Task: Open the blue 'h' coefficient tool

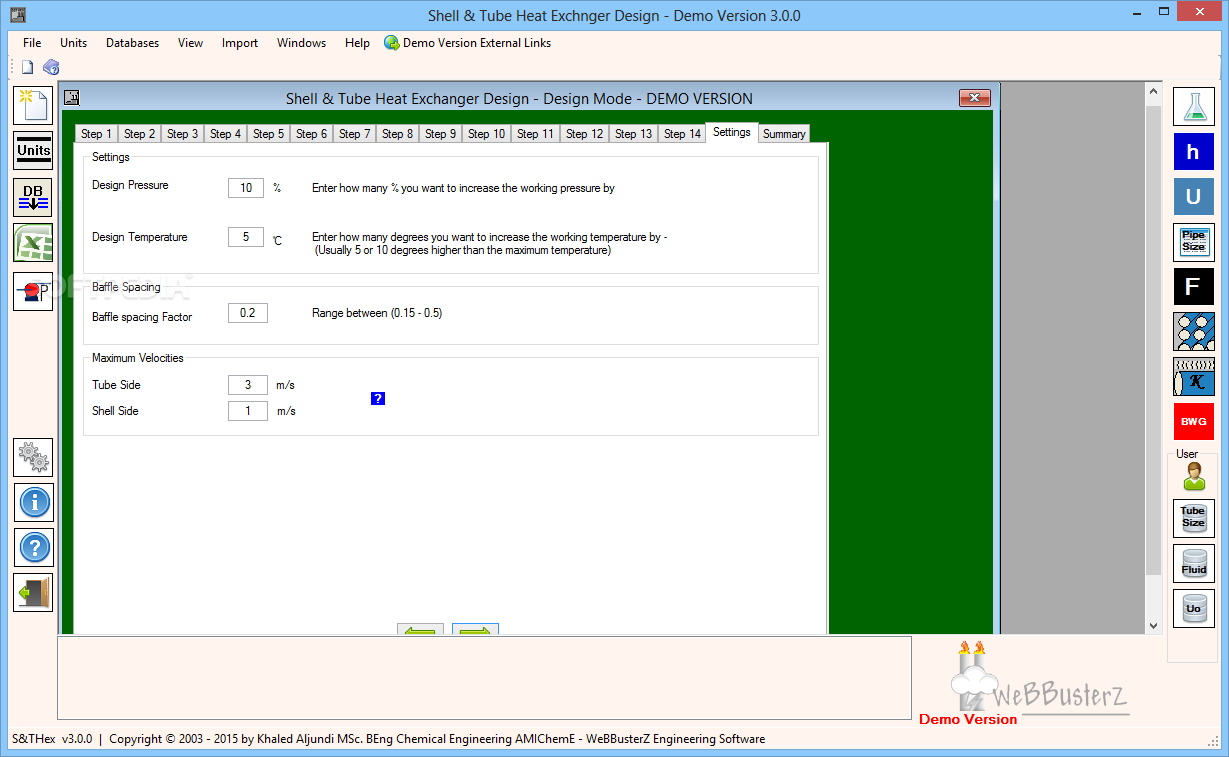Action: [1193, 152]
